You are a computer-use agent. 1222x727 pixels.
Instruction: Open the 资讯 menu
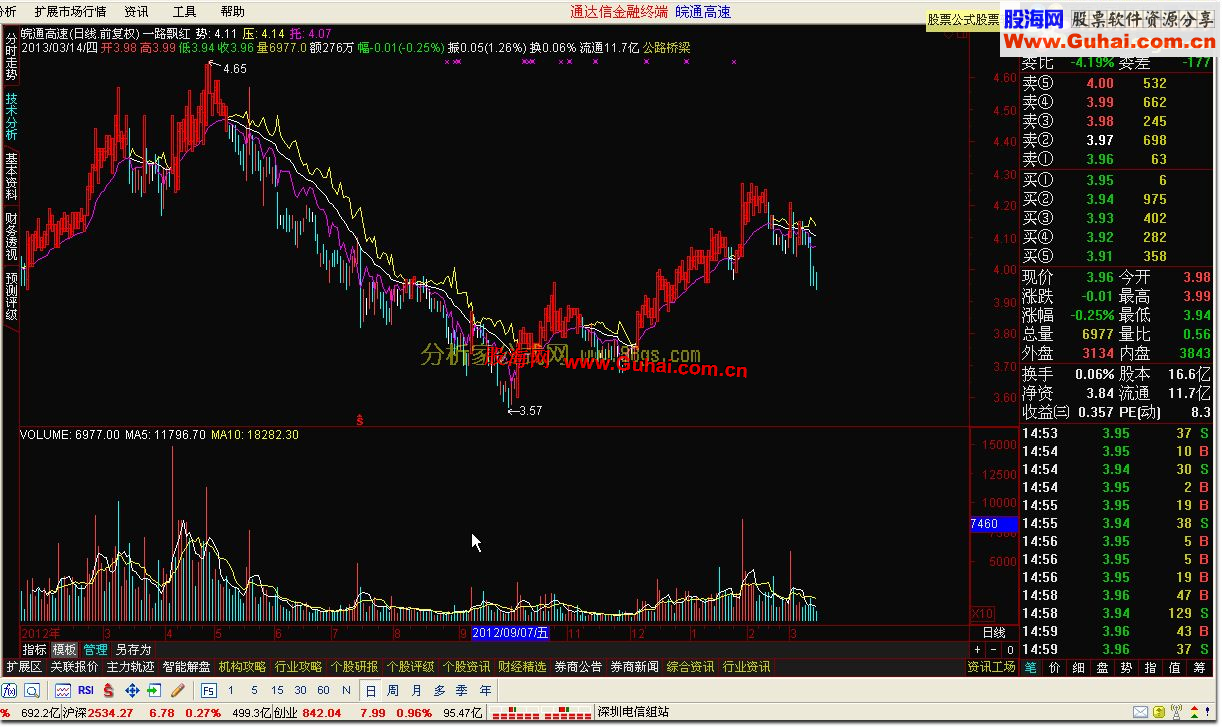136,12
